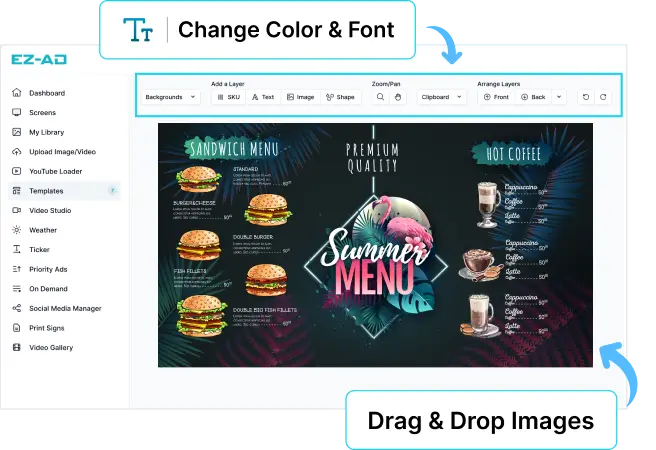Bring the layer to Front

click(496, 97)
